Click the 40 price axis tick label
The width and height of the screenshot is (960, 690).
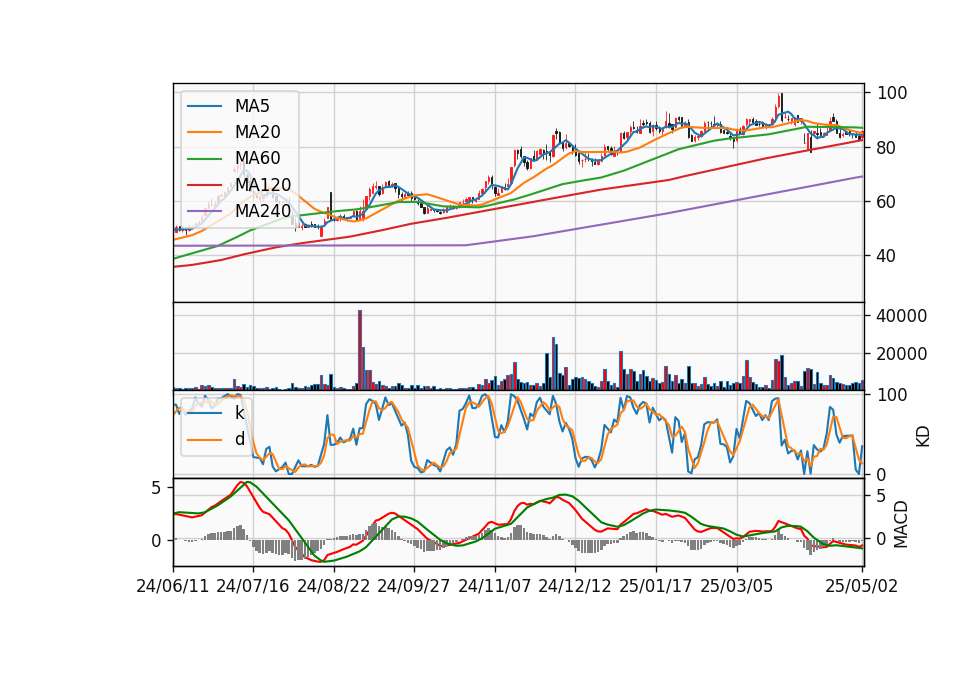click(x=887, y=256)
